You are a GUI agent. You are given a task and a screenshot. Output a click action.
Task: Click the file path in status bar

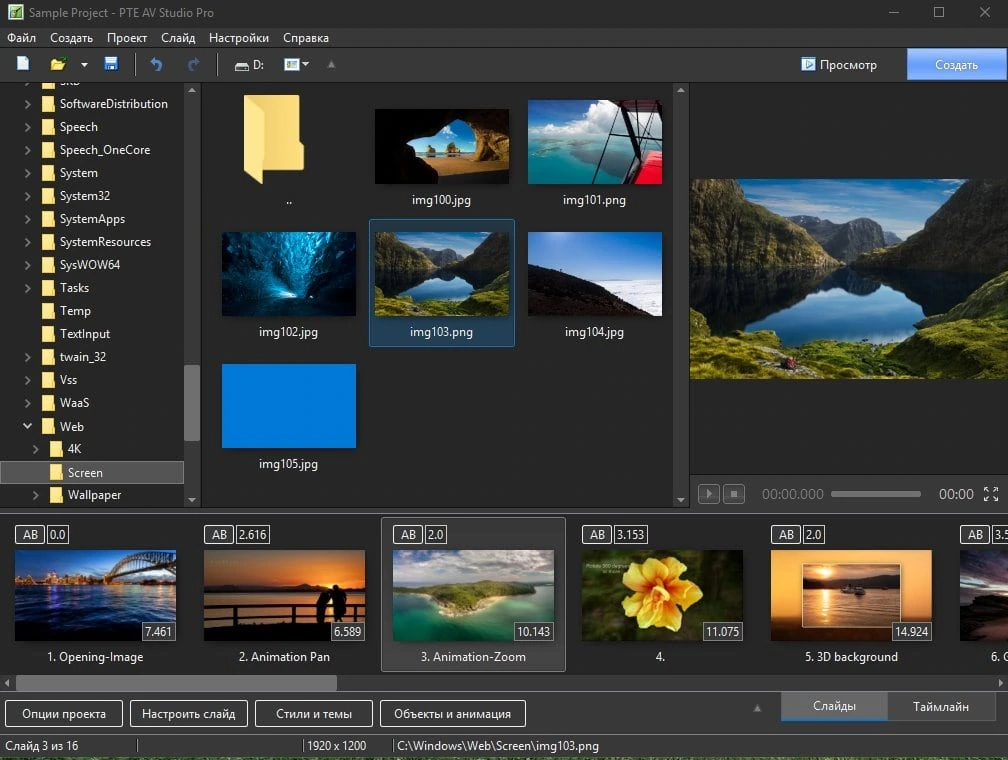click(498, 746)
